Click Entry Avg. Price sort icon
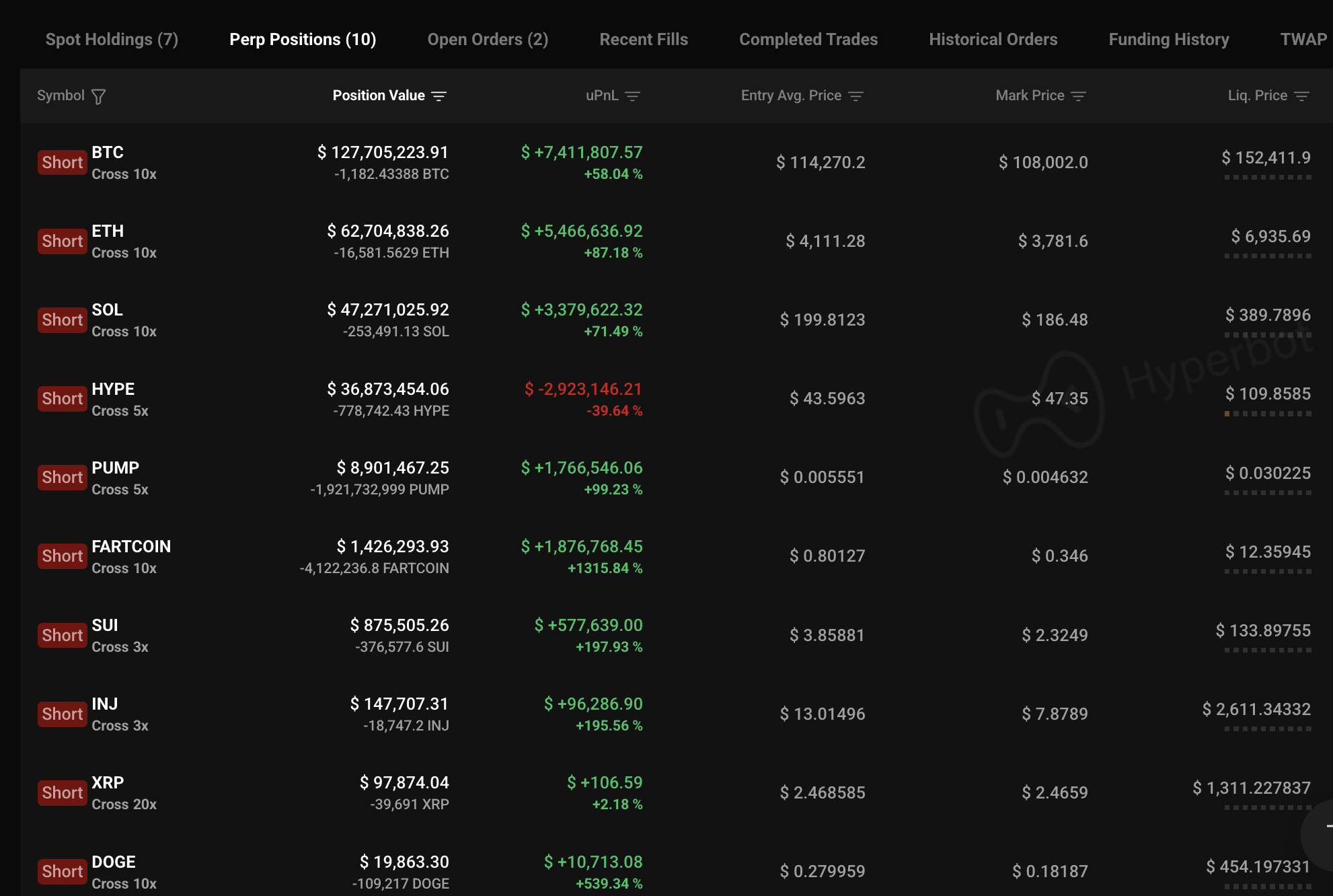 [x=855, y=96]
